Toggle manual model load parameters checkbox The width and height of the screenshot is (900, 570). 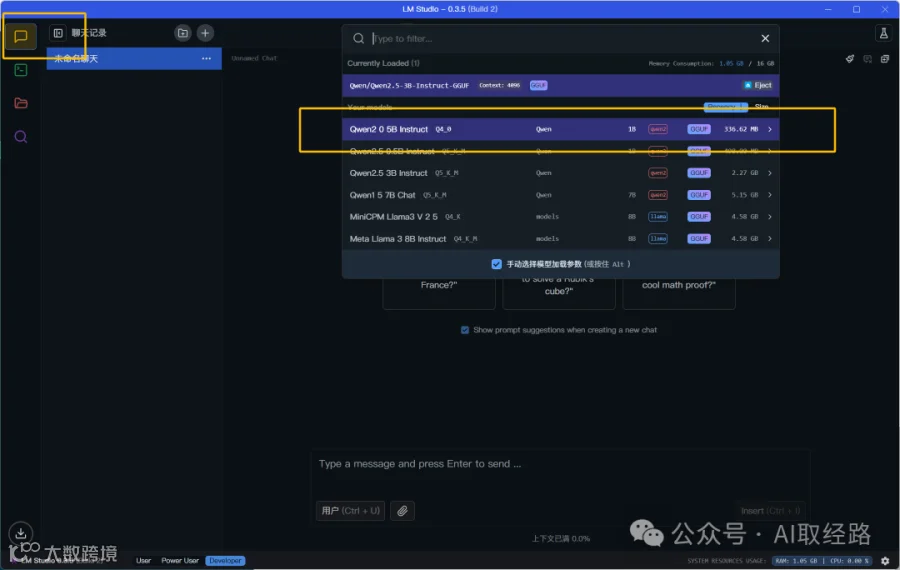(496, 264)
